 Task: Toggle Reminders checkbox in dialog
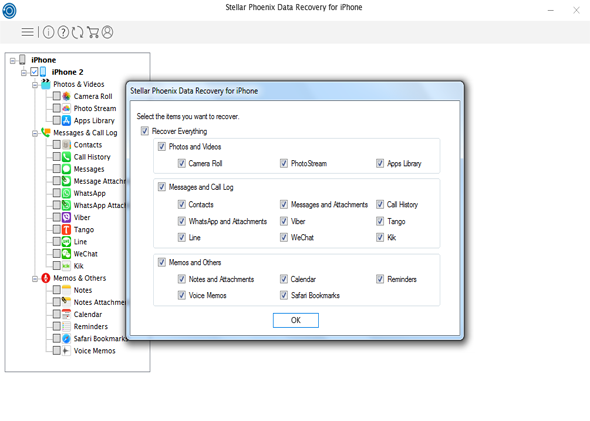(380, 279)
